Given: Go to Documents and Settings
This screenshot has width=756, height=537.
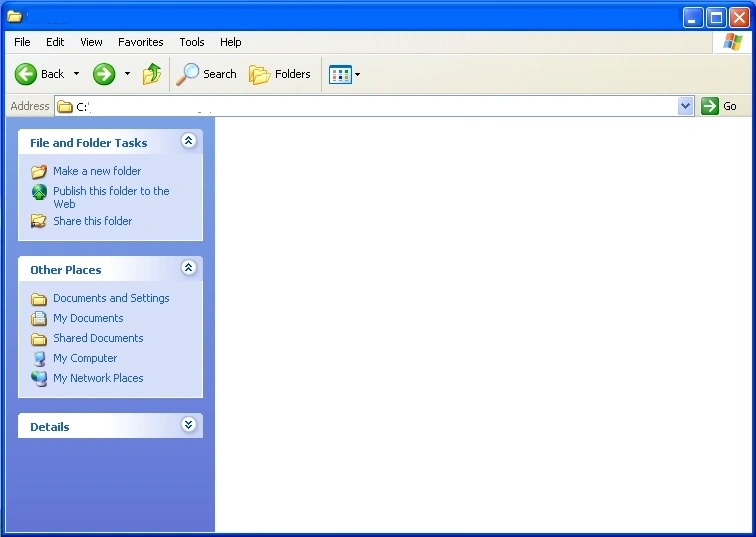Looking at the screenshot, I should coord(111,298).
